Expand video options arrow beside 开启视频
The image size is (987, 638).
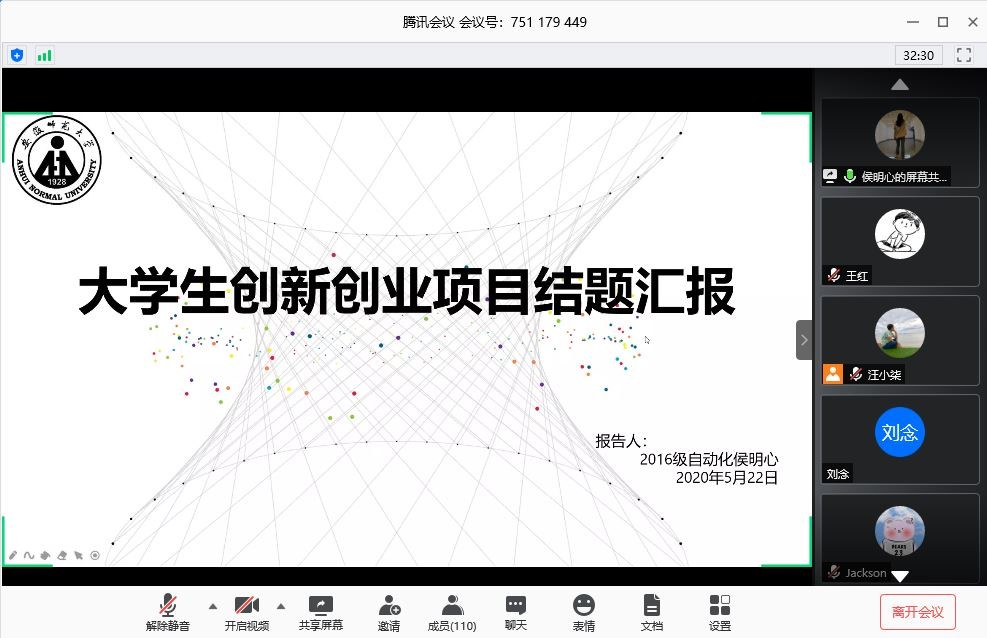280,605
